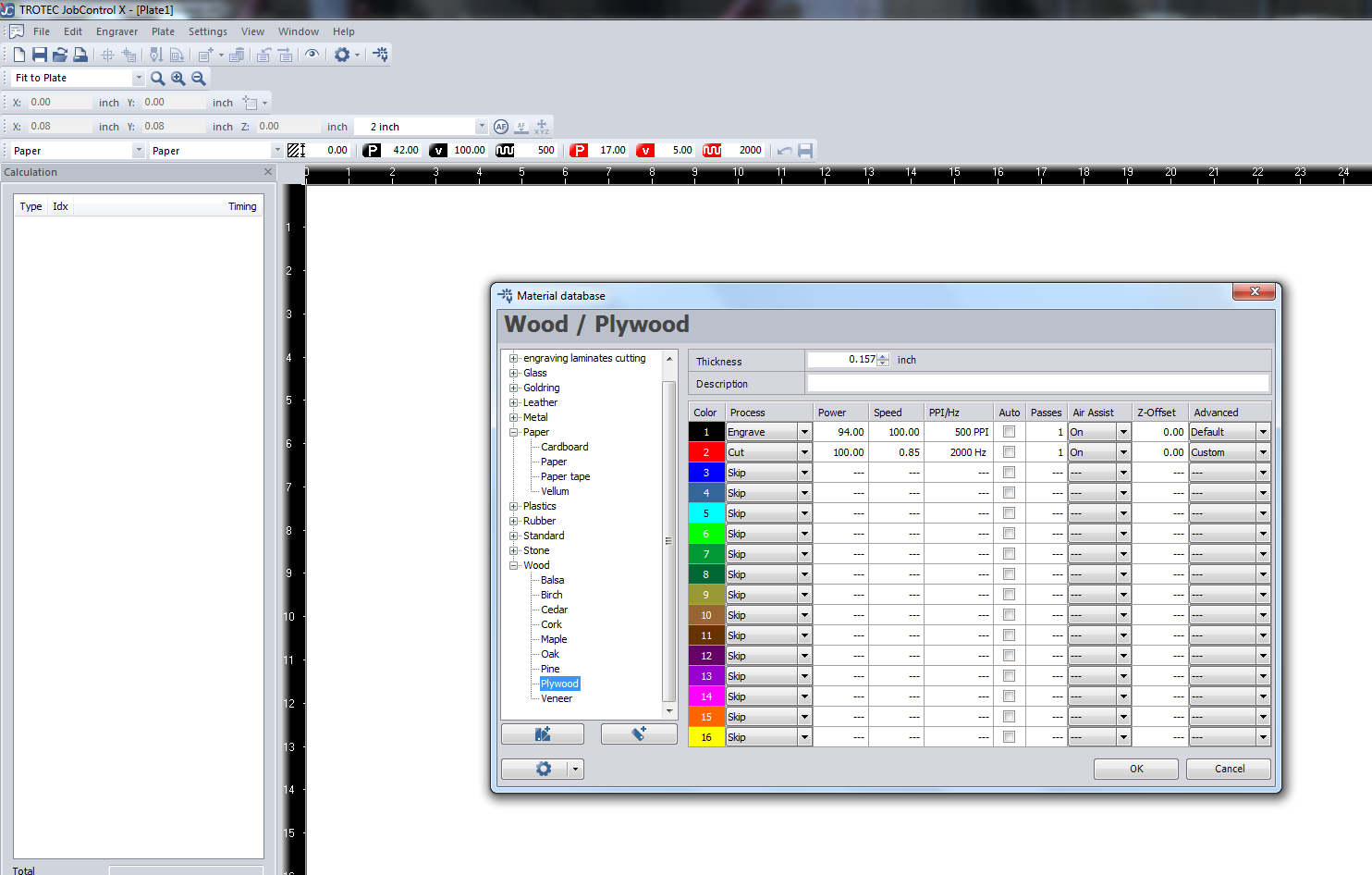The image size is (1372, 875).
Task: Click the magnifier zoom icon
Action: 158,79
